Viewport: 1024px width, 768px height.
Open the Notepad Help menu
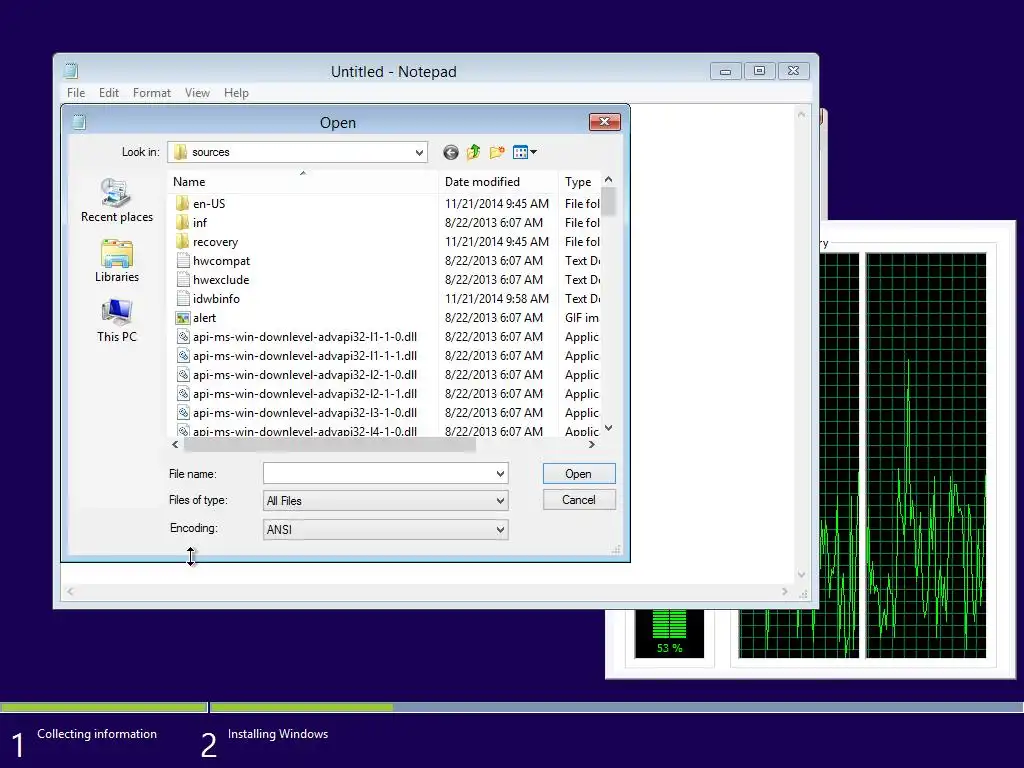[x=236, y=93]
